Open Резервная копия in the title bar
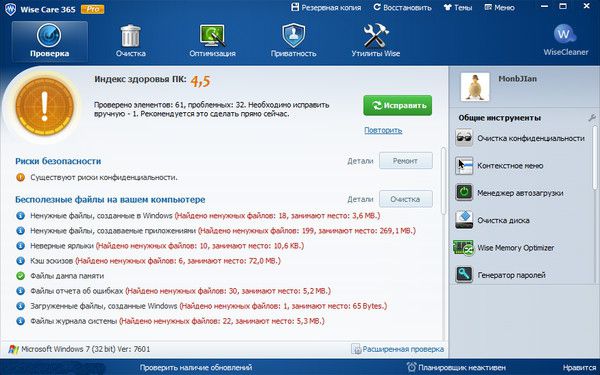This screenshot has width=600, height=375. pyautogui.click(x=326, y=7)
